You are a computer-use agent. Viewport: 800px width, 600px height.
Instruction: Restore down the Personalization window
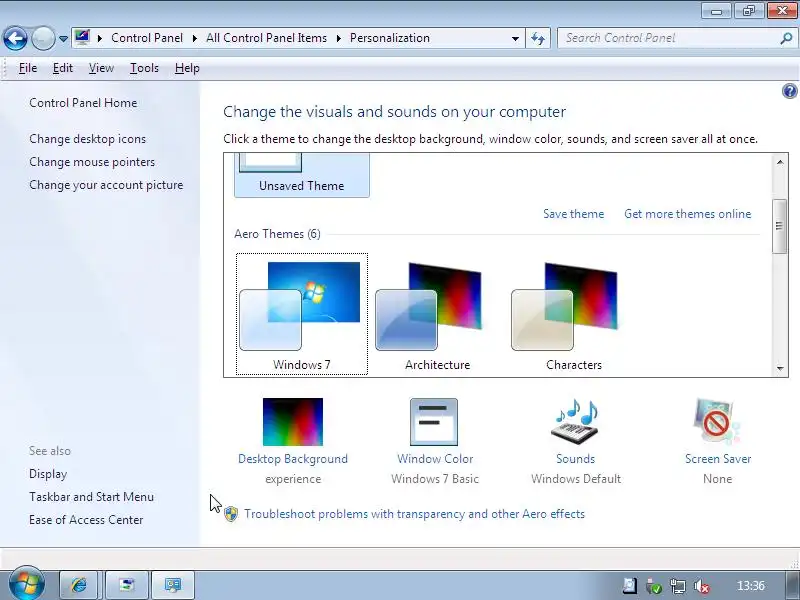pos(748,11)
